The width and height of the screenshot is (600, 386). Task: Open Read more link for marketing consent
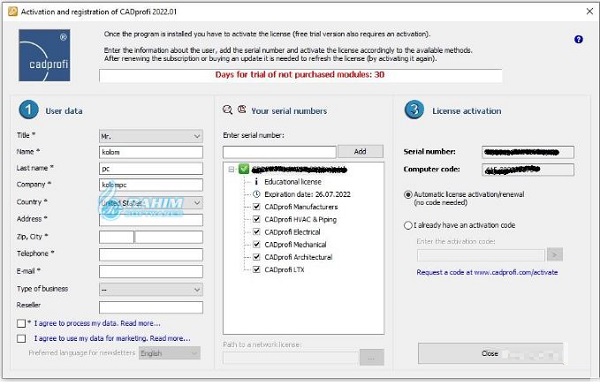pos(170,338)
